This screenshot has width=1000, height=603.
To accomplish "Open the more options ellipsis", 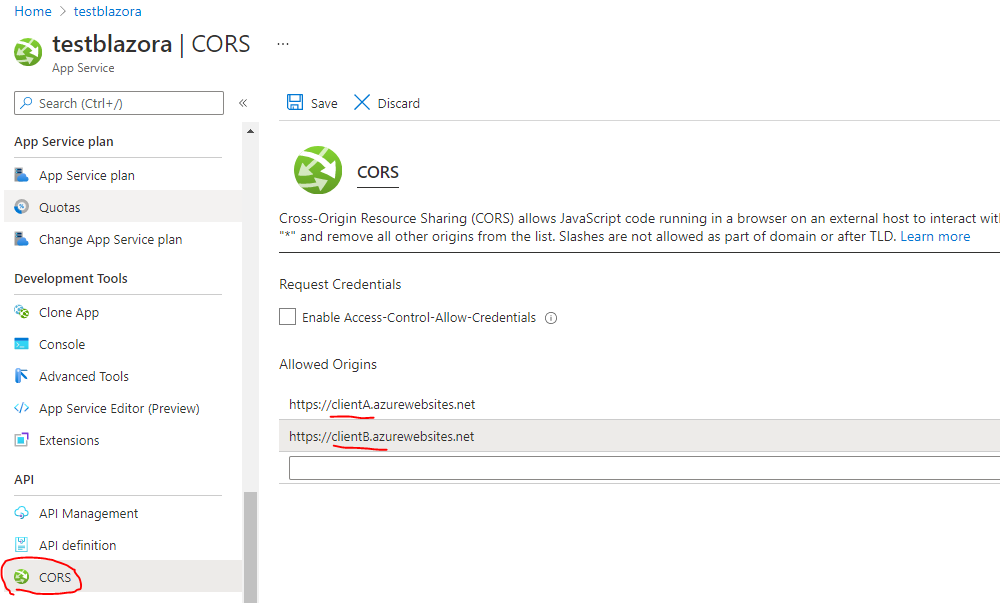I will [283, 44].
